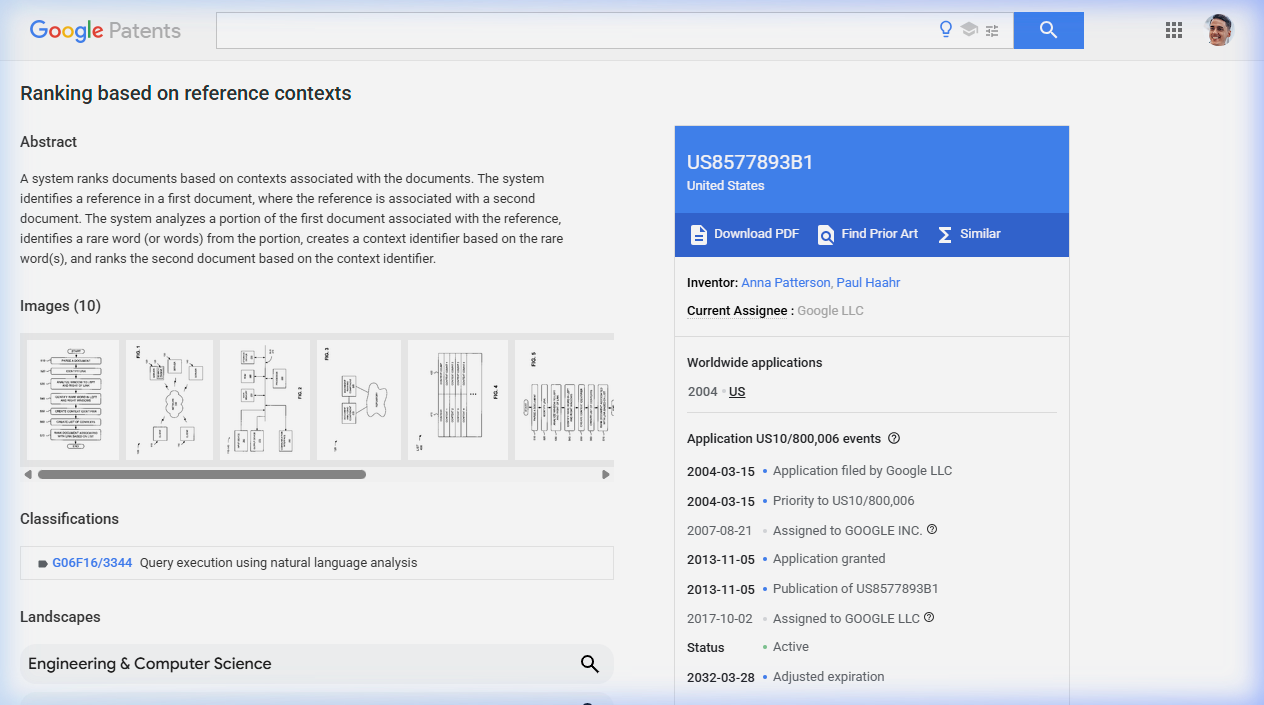
Task: Click into the patents search field
Action: pos(575,30)
